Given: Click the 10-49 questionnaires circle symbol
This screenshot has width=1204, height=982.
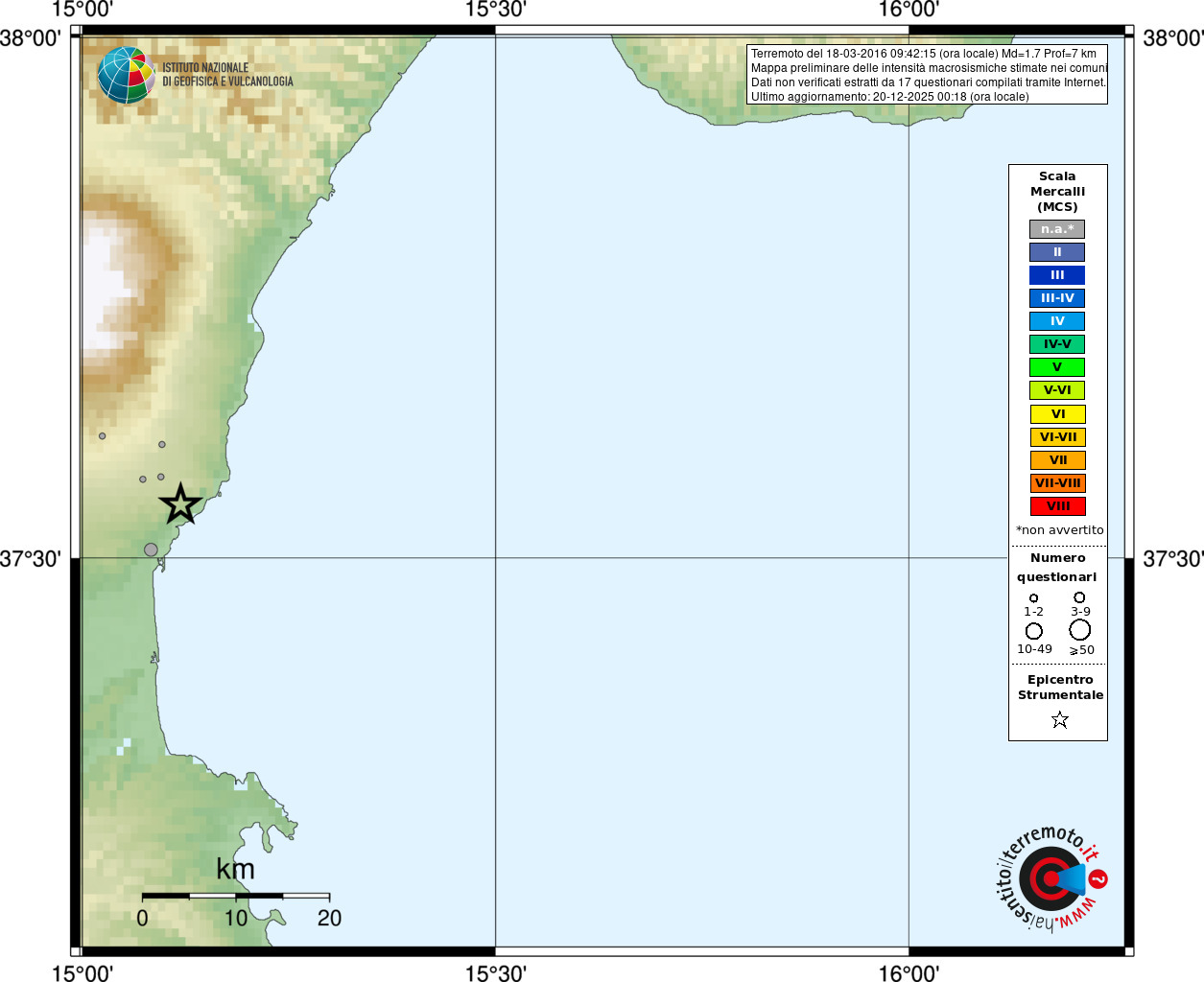Looking at the screenshot, I should click(1033, 631).
